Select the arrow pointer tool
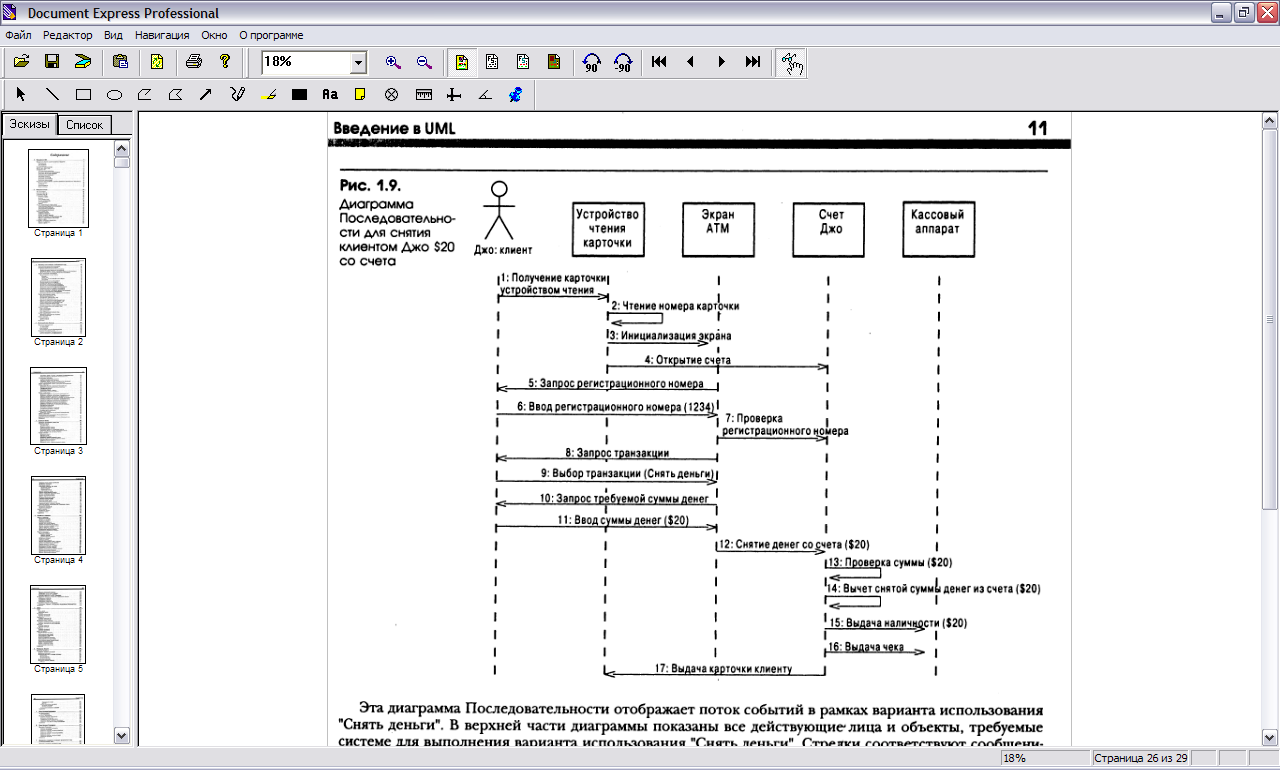 [21, 95]
